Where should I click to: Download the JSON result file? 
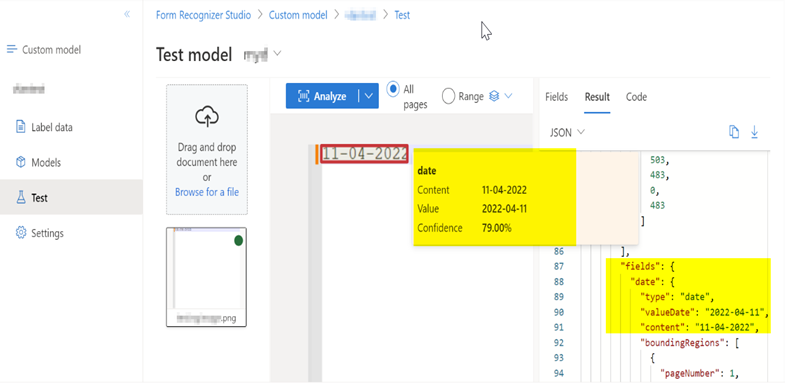tap(754, 132)
